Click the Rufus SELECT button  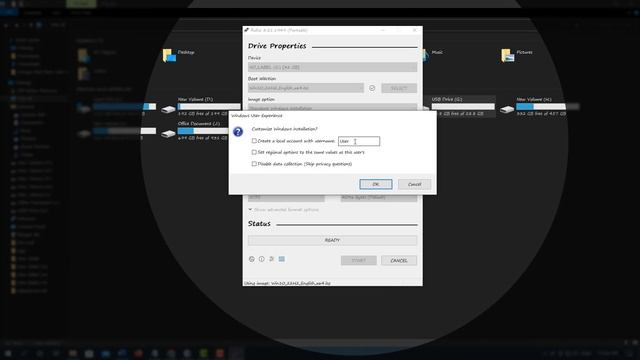(x=399, y=88)
